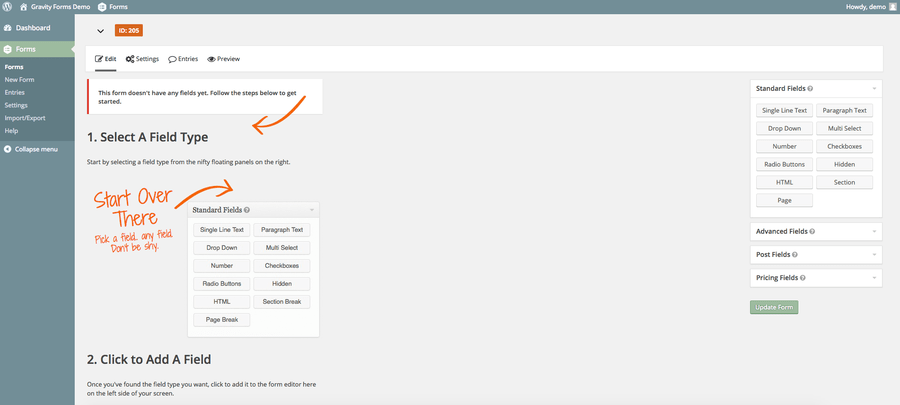Click the '2. Click to Add A Field' heading
Screen dimensions: 900x405
click(149, 360)
